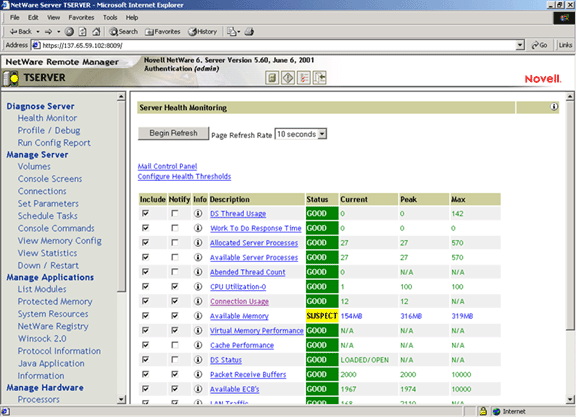The width and height of the screenshot is (576, 417).
Task: Click the Mail toolbar icon
Action: click(x=233, y=32)
